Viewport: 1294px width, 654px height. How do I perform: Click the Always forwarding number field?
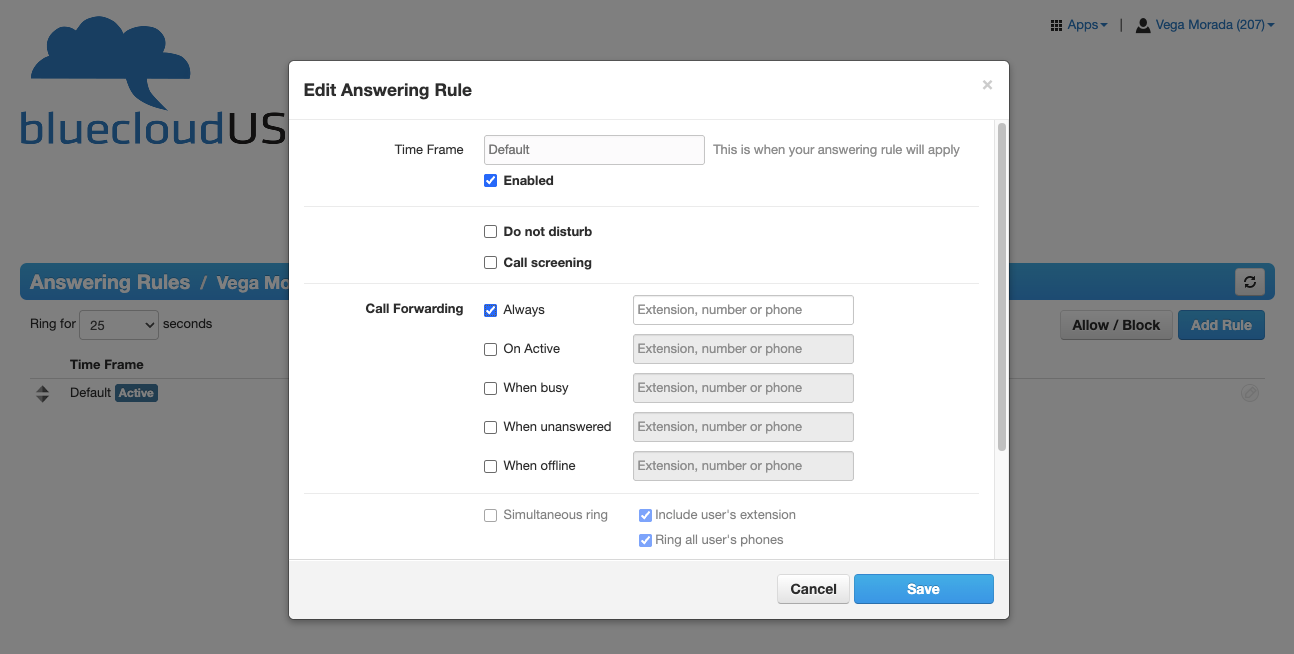(x=743, y=310)
